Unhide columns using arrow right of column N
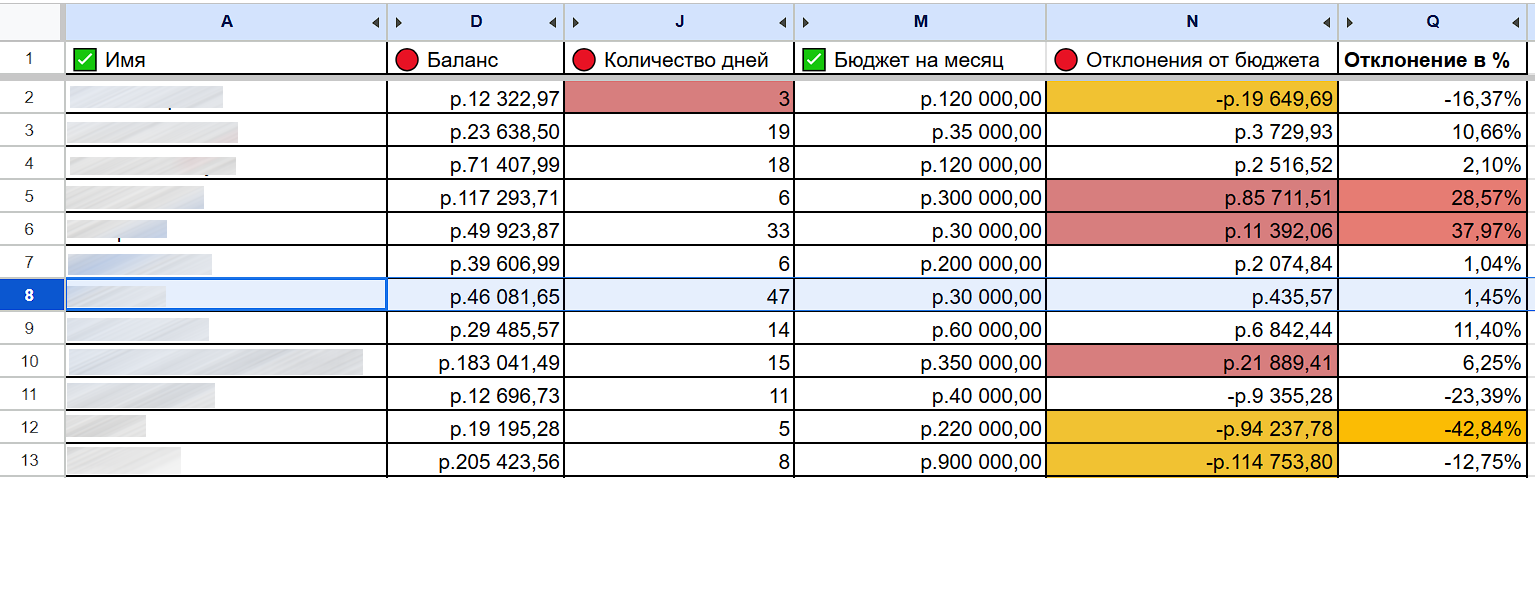 tap(1327, 22)
